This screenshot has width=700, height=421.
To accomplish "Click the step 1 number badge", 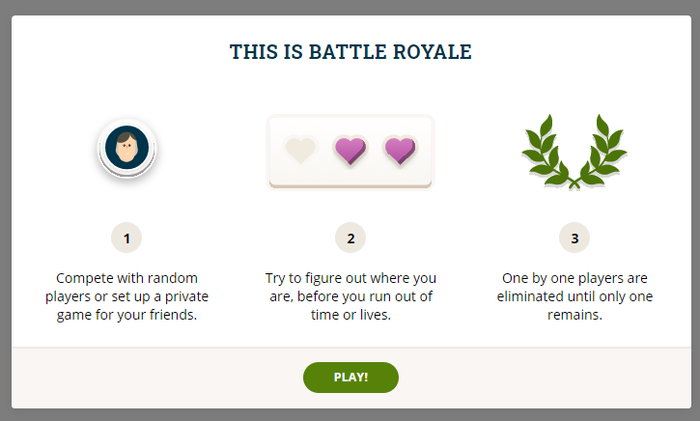I will tap(127, 239).
